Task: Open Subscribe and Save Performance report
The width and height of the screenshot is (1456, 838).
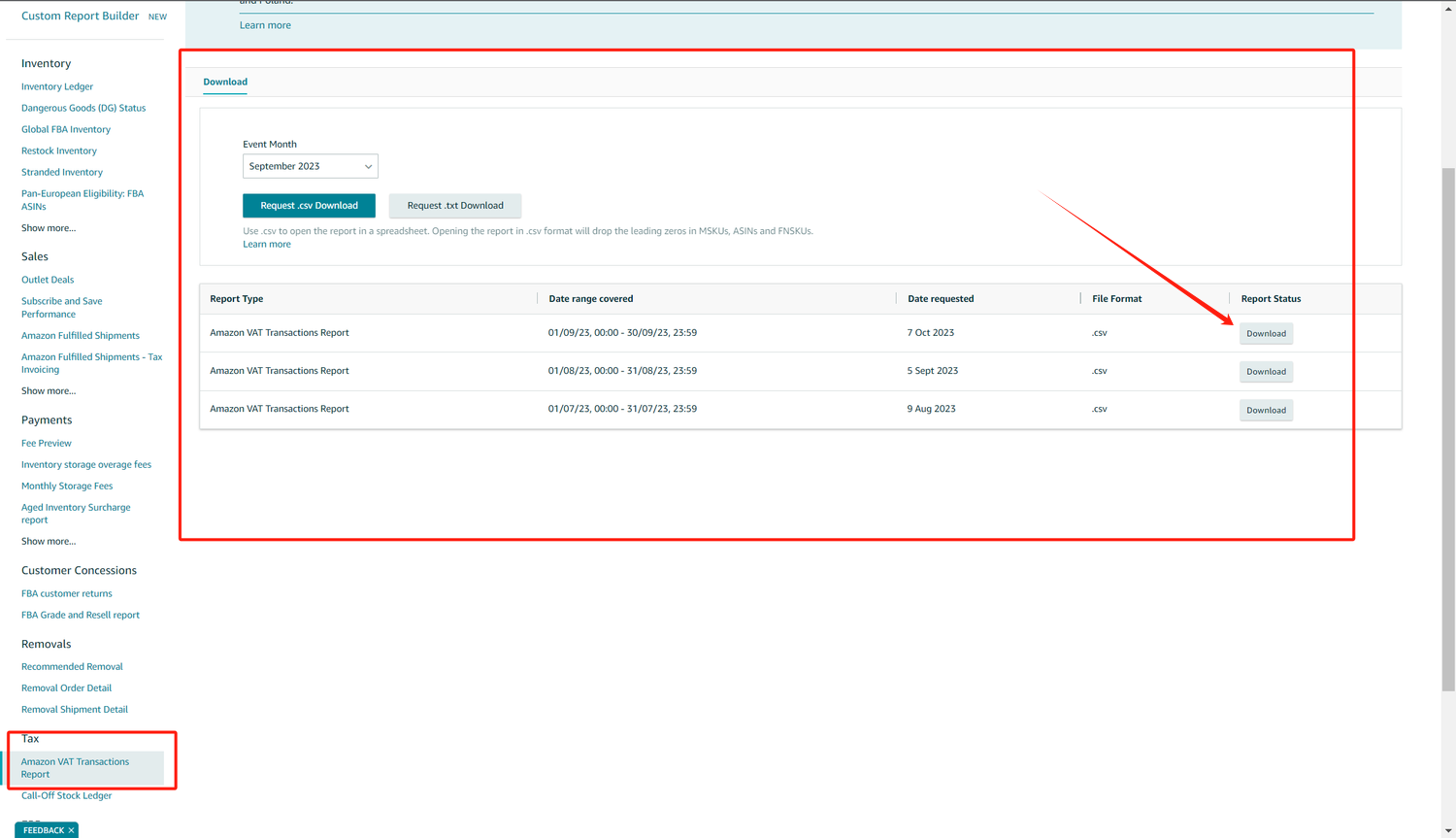Action: pos(62,308)
